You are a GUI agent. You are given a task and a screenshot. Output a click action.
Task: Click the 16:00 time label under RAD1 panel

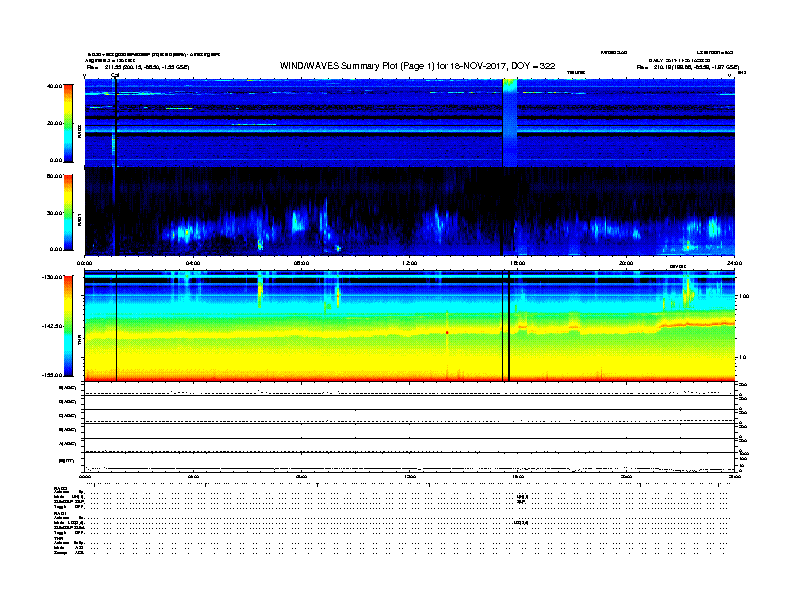(518, 263)
